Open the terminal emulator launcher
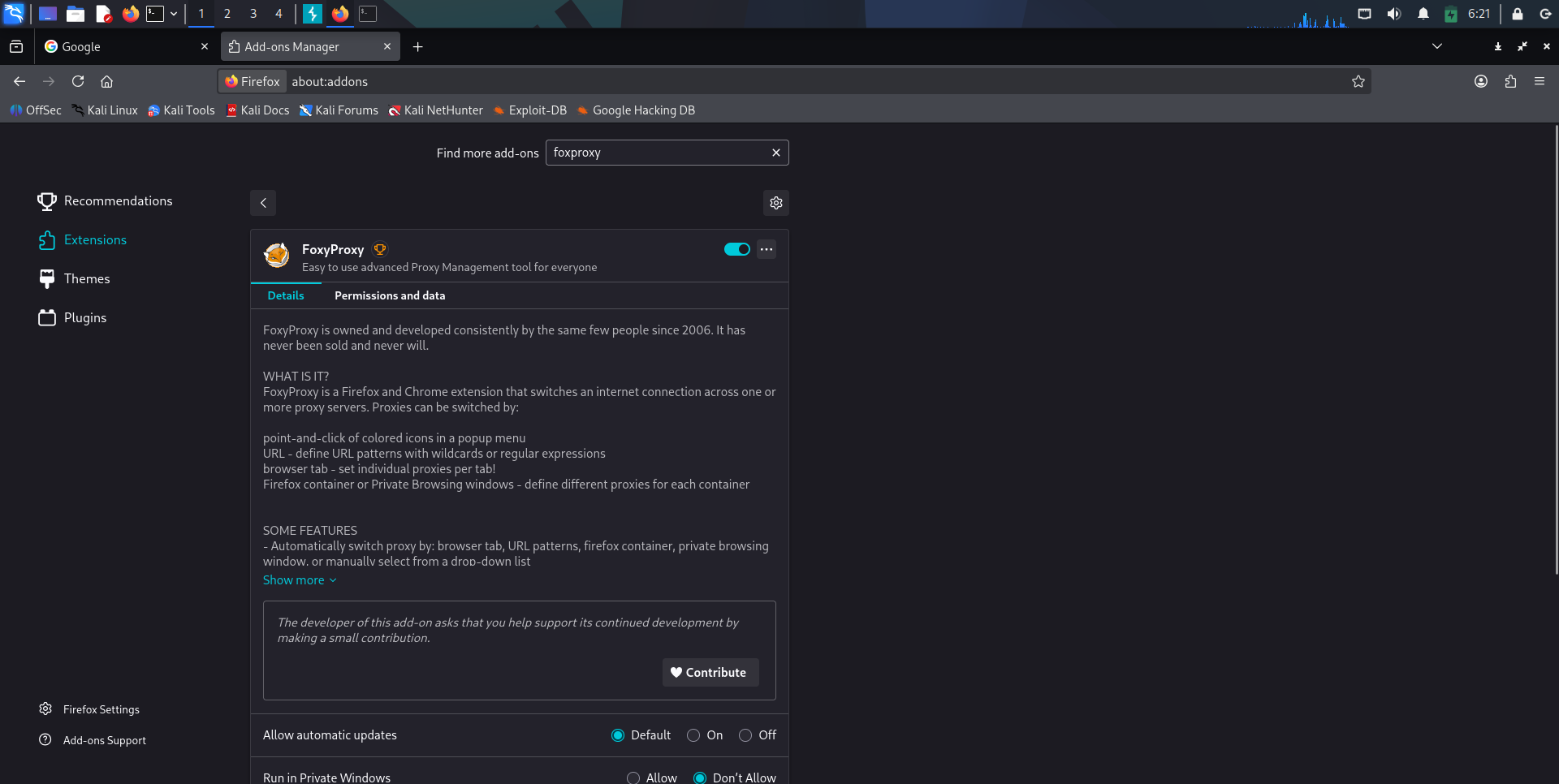1559x784 pixels. [x=155, y=14]
